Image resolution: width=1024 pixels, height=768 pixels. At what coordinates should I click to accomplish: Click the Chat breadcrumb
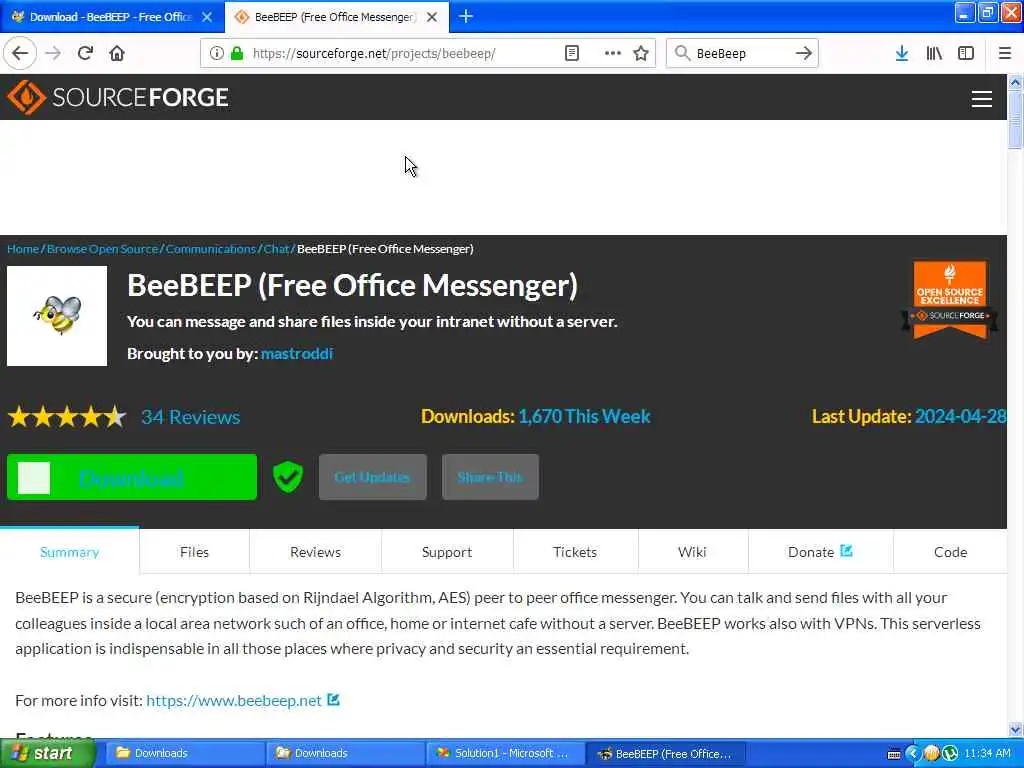point(276,249)
